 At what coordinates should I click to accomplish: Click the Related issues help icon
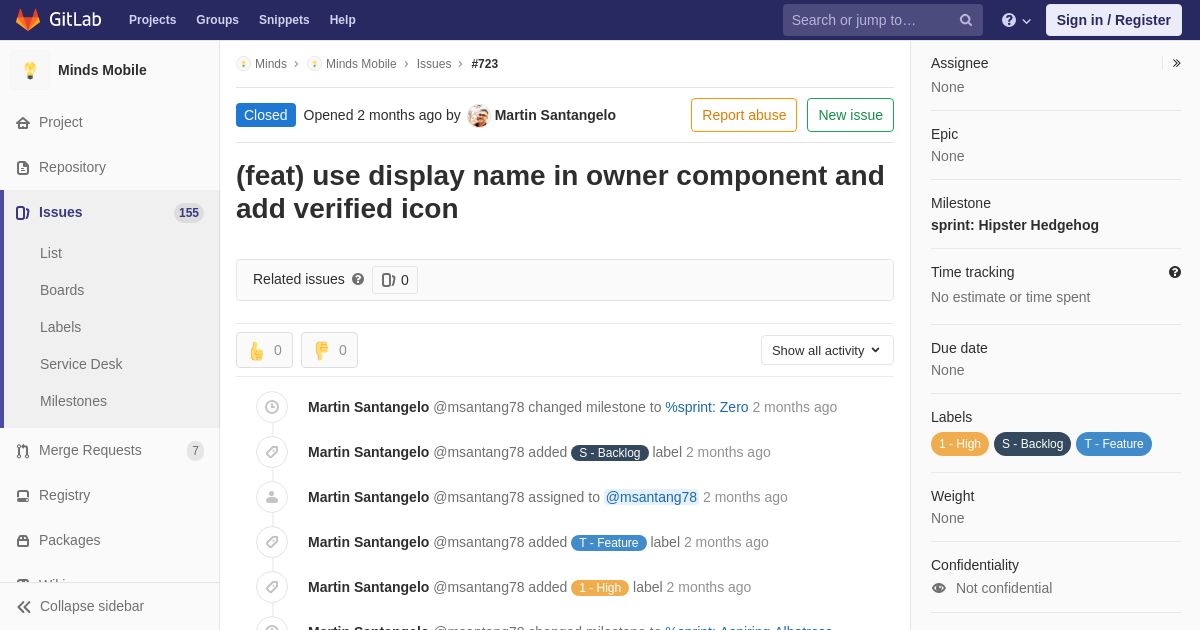coord(358,280)
